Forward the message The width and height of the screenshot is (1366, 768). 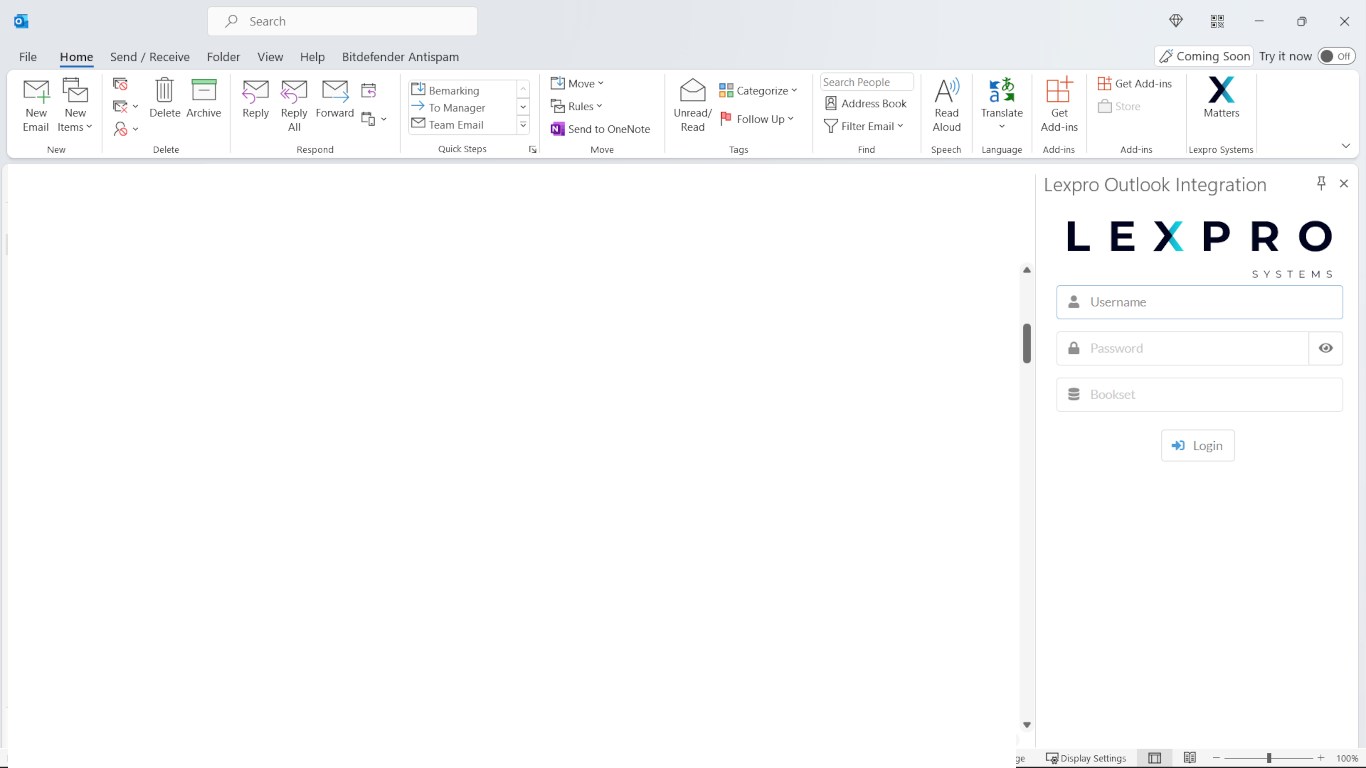pyautogui.click(x=335, y=99)
